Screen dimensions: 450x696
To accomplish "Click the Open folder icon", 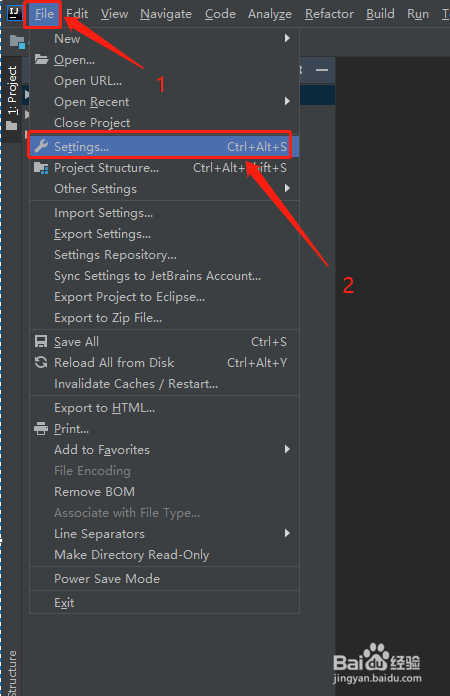I will 41,59.
